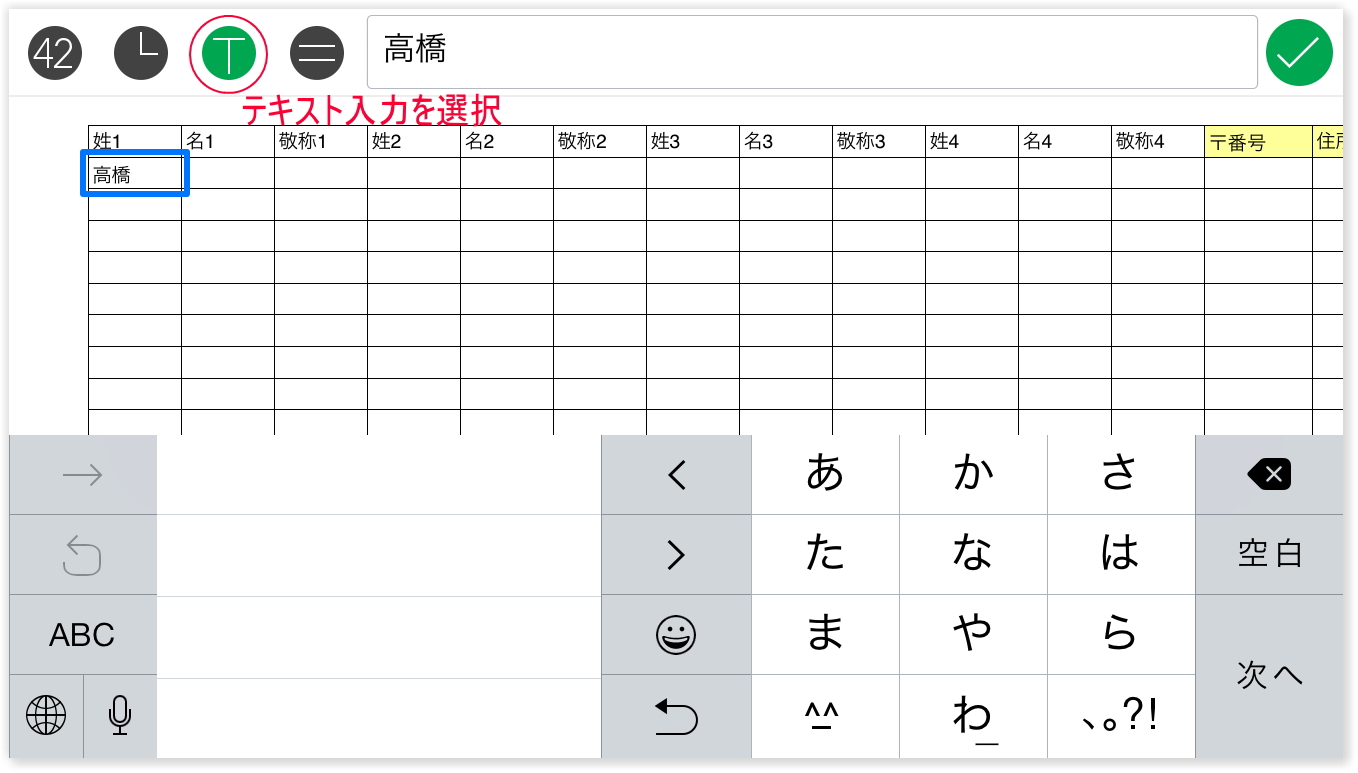Screen dimensions: 1358x773
Task: Switch keyboard to ABC mode
Action: click(83, 635)
